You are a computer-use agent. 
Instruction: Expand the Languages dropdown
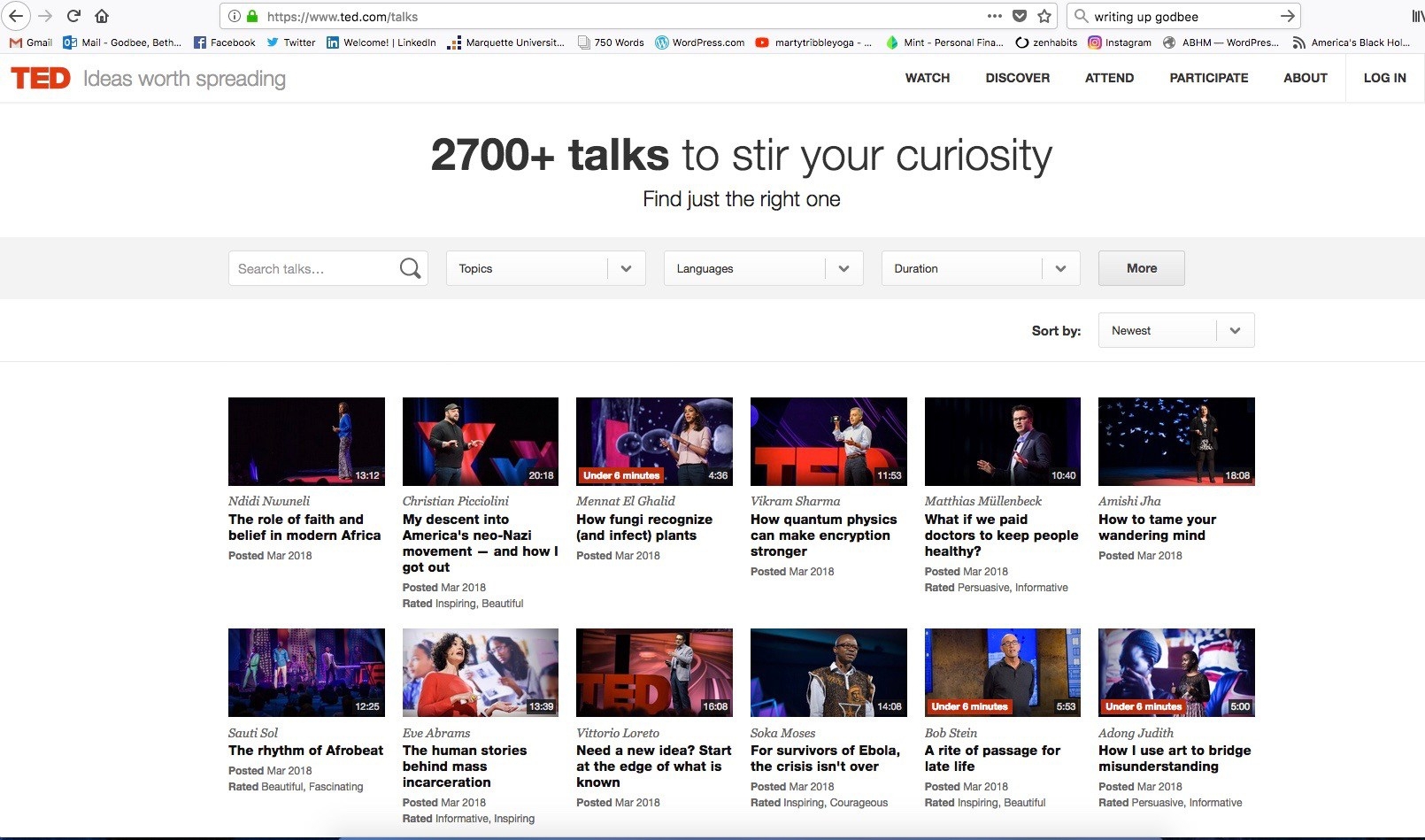point(764,268)
